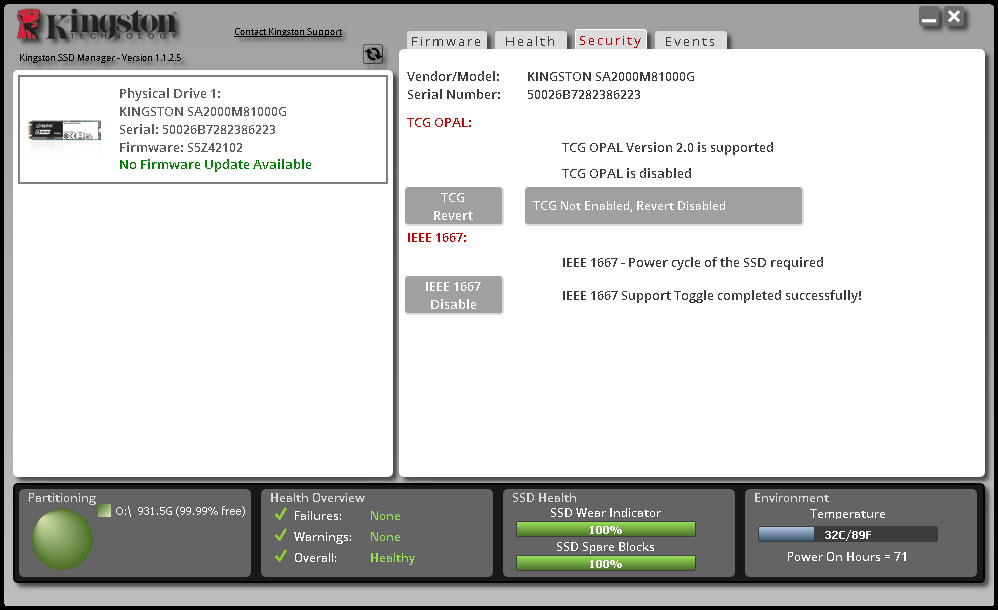
Task: Click the Warnings green checkmark icon
Action: pos(280,536)
